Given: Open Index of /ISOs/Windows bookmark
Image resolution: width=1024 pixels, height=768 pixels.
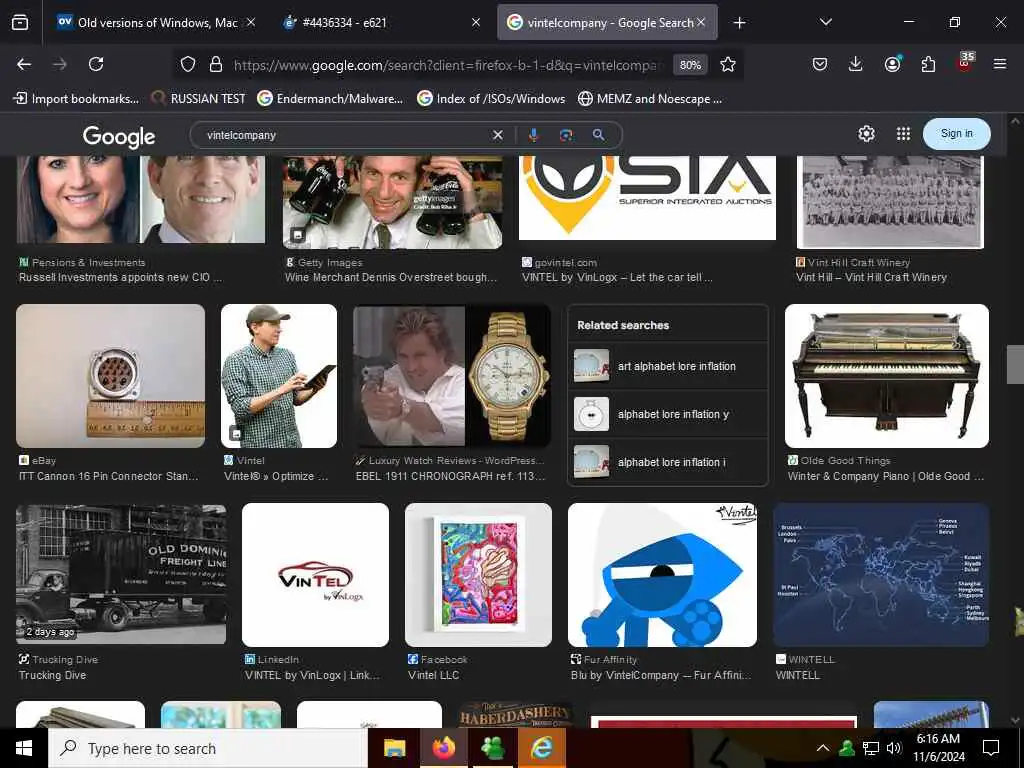Looking at the screenshot, I should pyautogui.click(x=491, y=99).
